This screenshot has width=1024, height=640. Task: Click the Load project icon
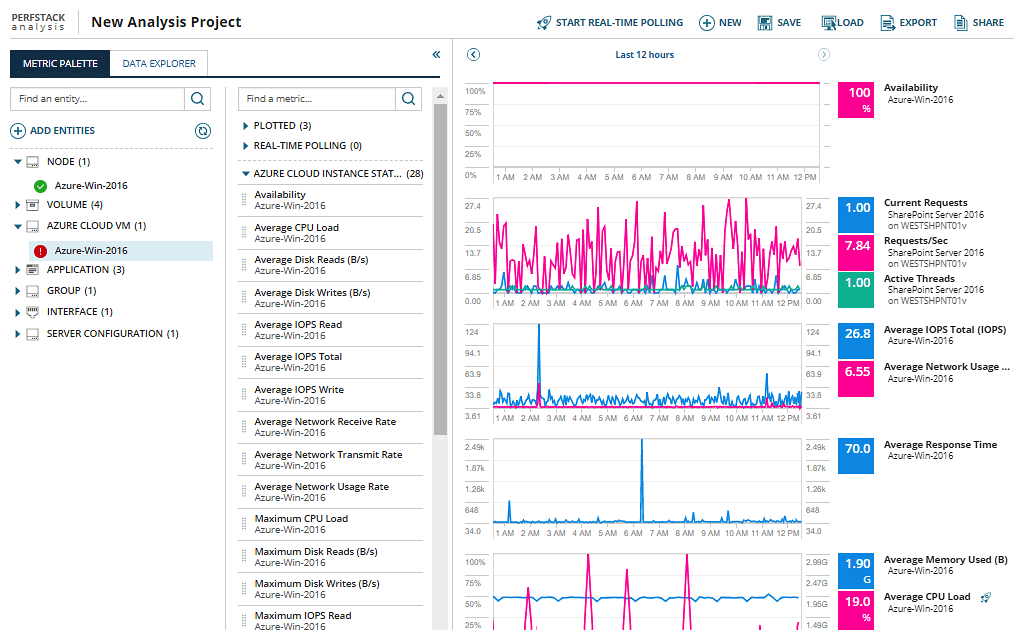click(827, 22)
